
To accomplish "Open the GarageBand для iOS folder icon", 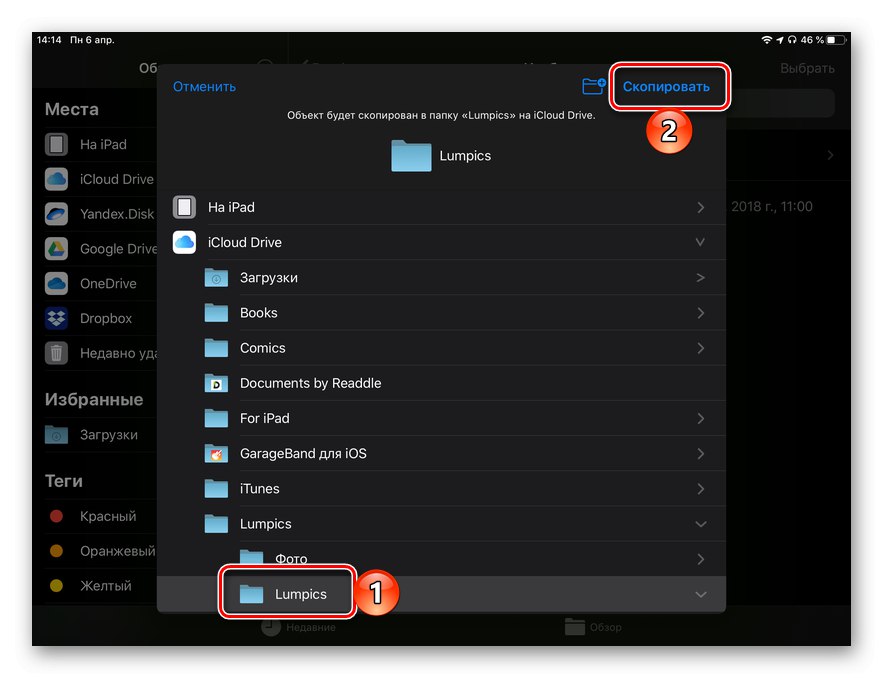I will 216,453.
